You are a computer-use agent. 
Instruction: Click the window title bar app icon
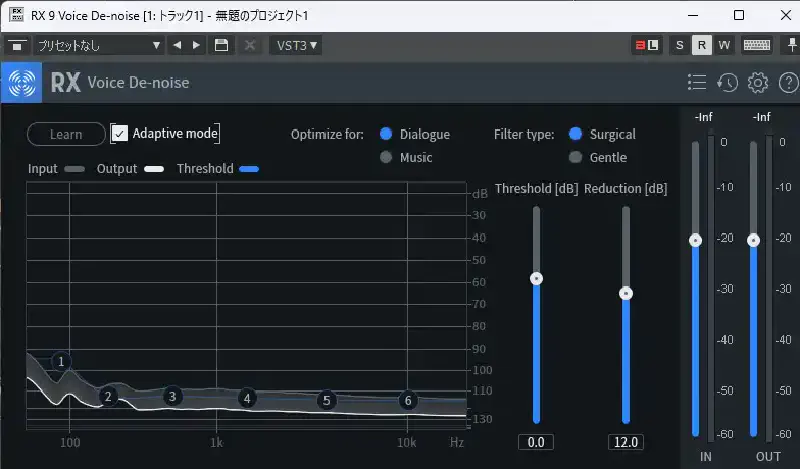pyautogui.click(x=16, y=15)
